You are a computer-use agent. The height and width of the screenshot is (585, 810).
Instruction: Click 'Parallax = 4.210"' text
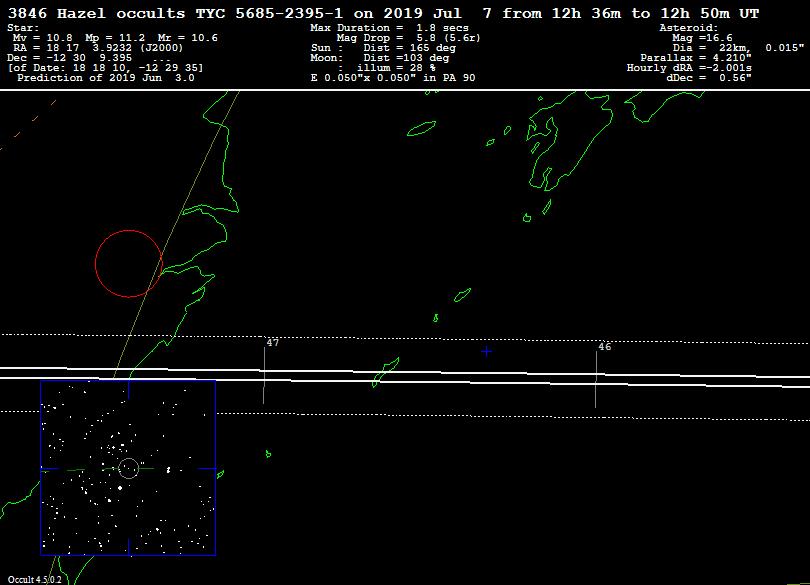pyautogui.click(x=696, y=58)
